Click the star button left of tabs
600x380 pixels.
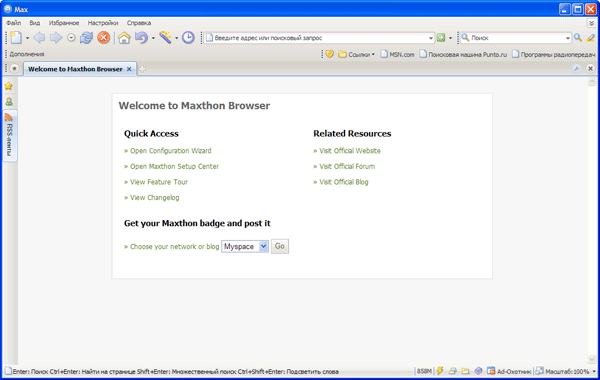(15, 68)
